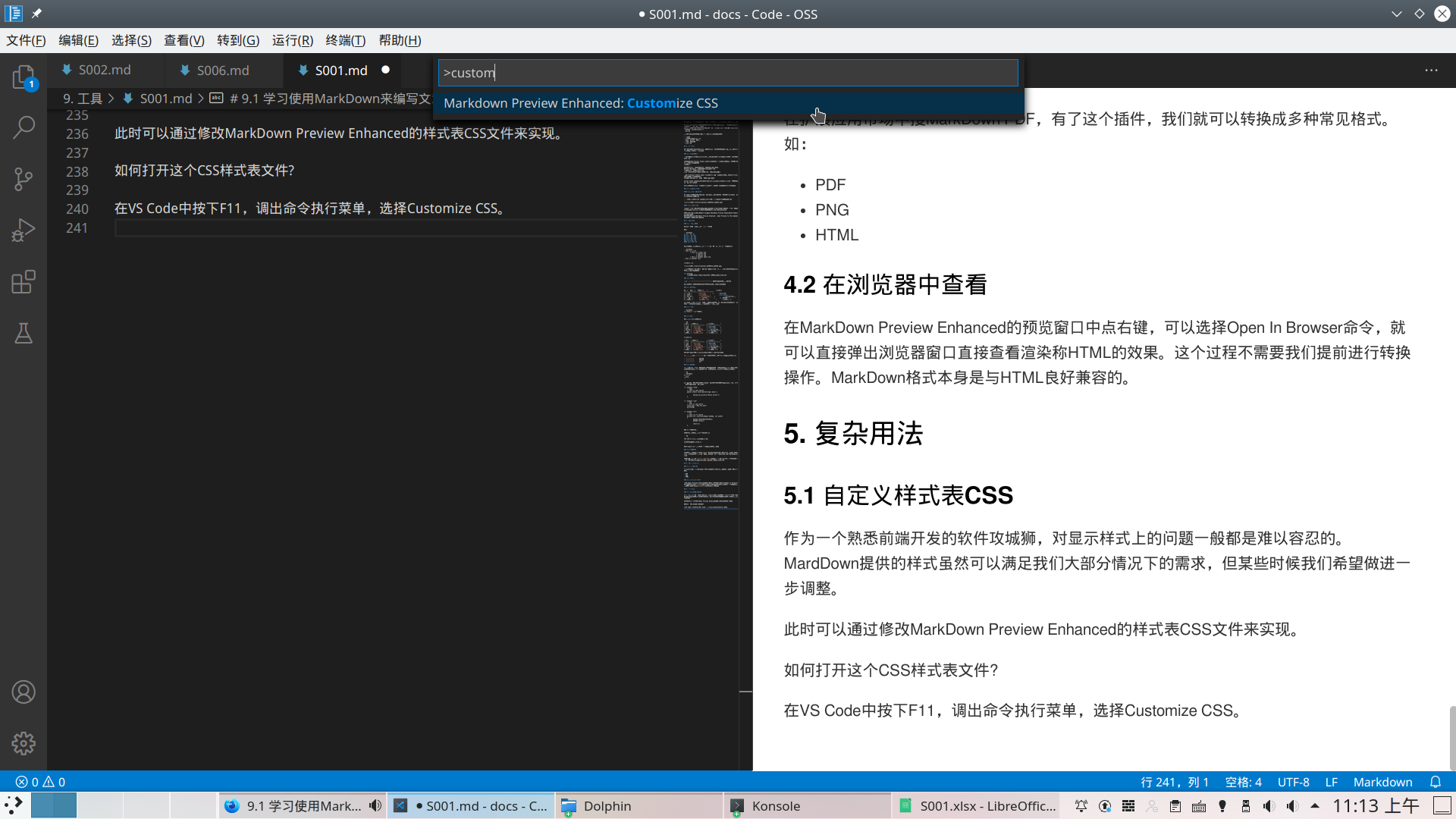This screenshot has width=1456, height=819.
Task: Click errors and warnings count in status bar
Action: [x=41, y=782]
